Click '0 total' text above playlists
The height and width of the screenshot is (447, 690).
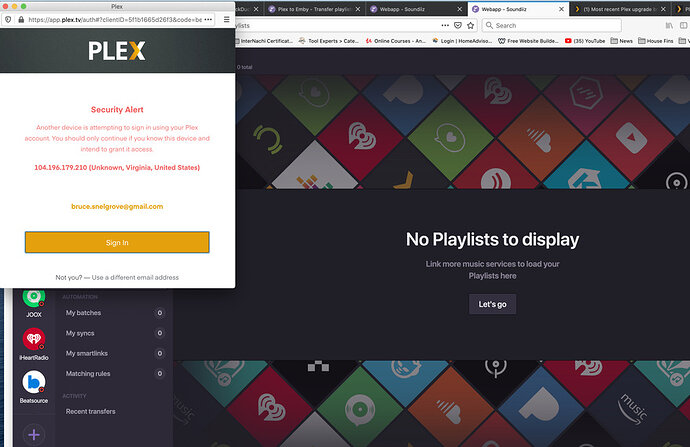[x=245, y=67]
